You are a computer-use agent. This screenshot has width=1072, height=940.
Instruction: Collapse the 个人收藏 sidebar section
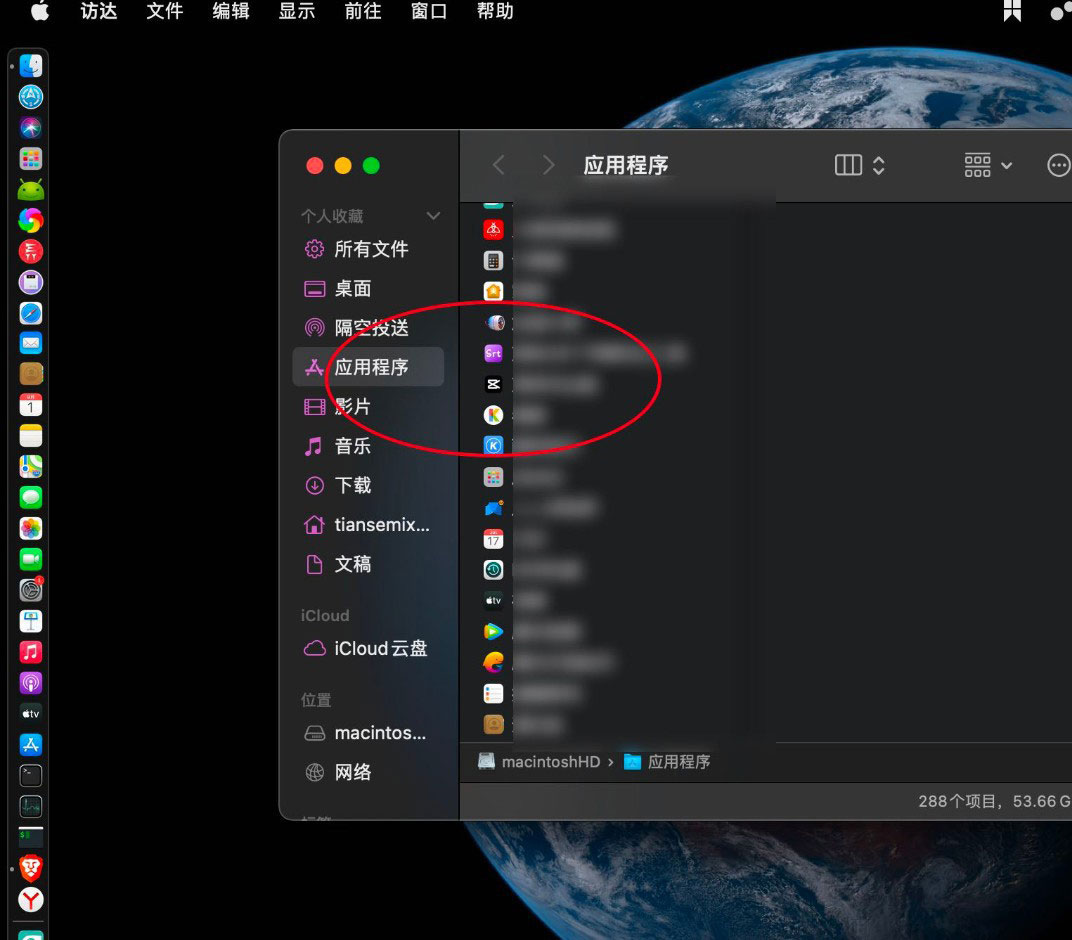coord(433,215)
